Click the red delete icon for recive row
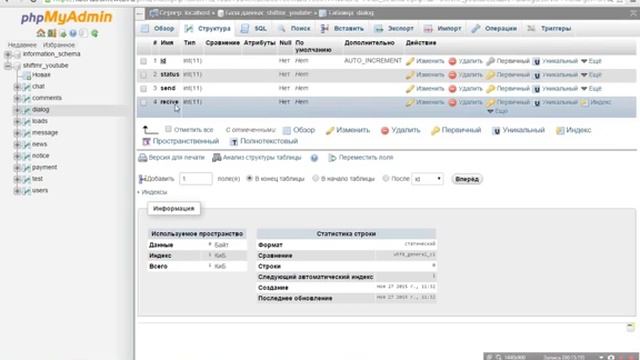Viewport: 640px width, 360px height. pyautogui.click(x=452, y=102)
